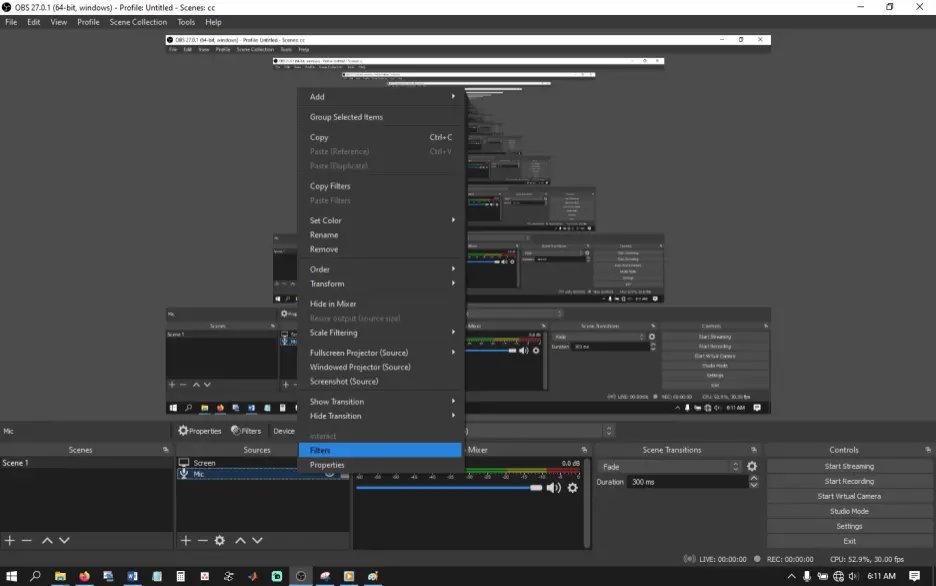Expand Show Transition submenu
This screenshot has height=586, width=936.
coord(380,402)
